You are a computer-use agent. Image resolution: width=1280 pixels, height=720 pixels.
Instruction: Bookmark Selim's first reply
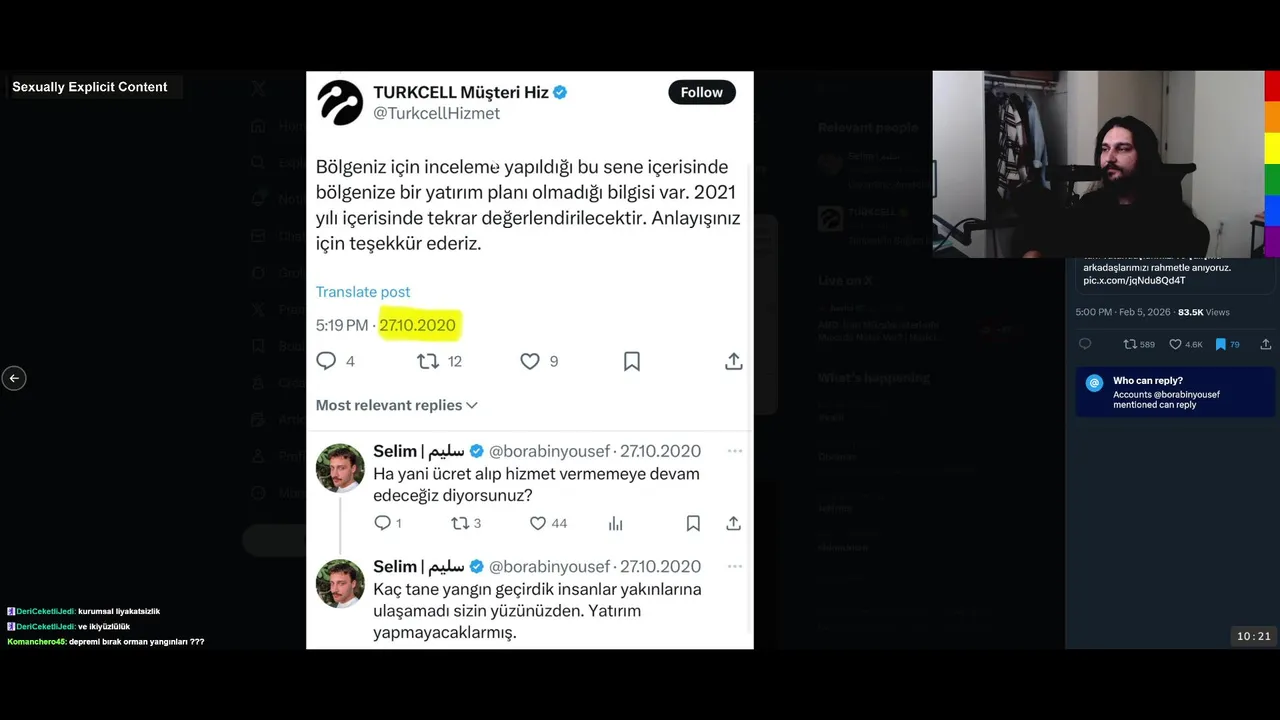tap(693, 523)
